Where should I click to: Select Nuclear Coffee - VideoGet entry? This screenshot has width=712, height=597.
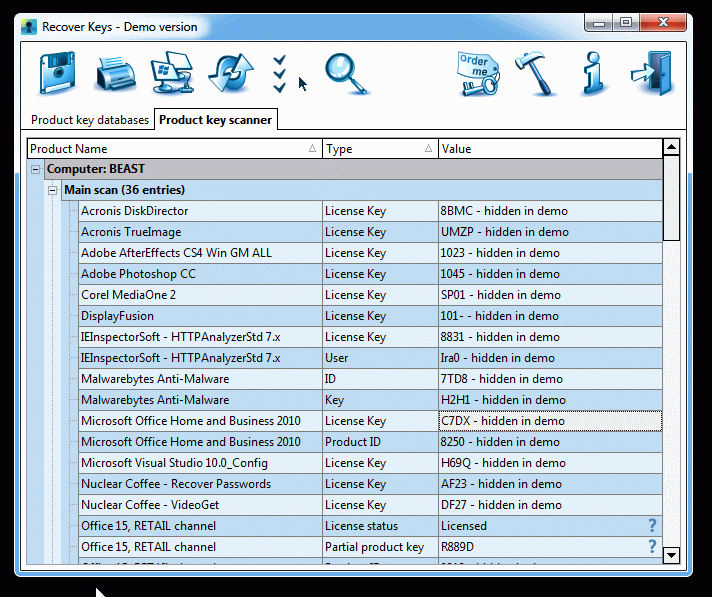[x=200, y=505]
